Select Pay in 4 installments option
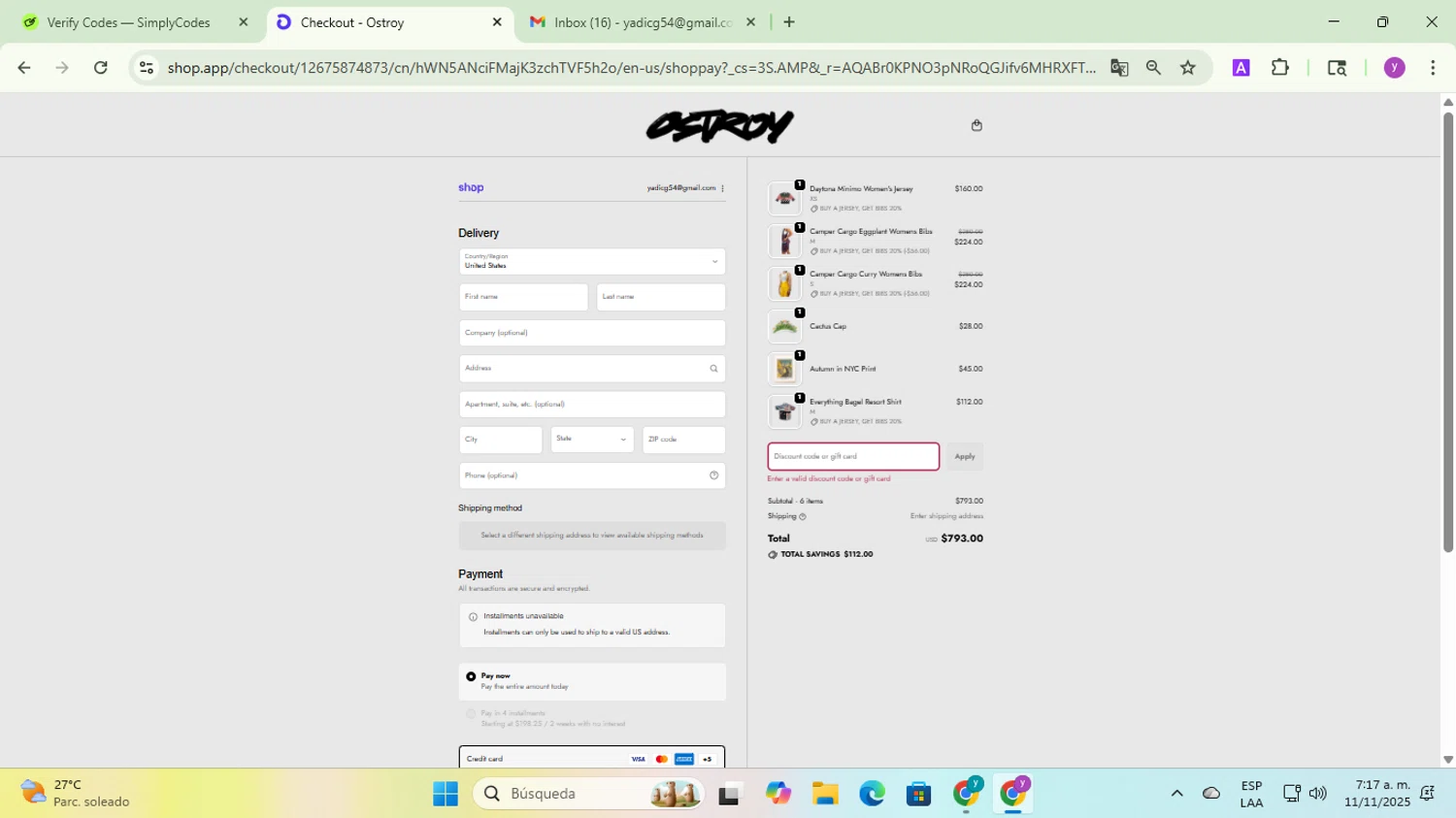The width and height of the screenshot is (1456, 818). pos(471,714)
